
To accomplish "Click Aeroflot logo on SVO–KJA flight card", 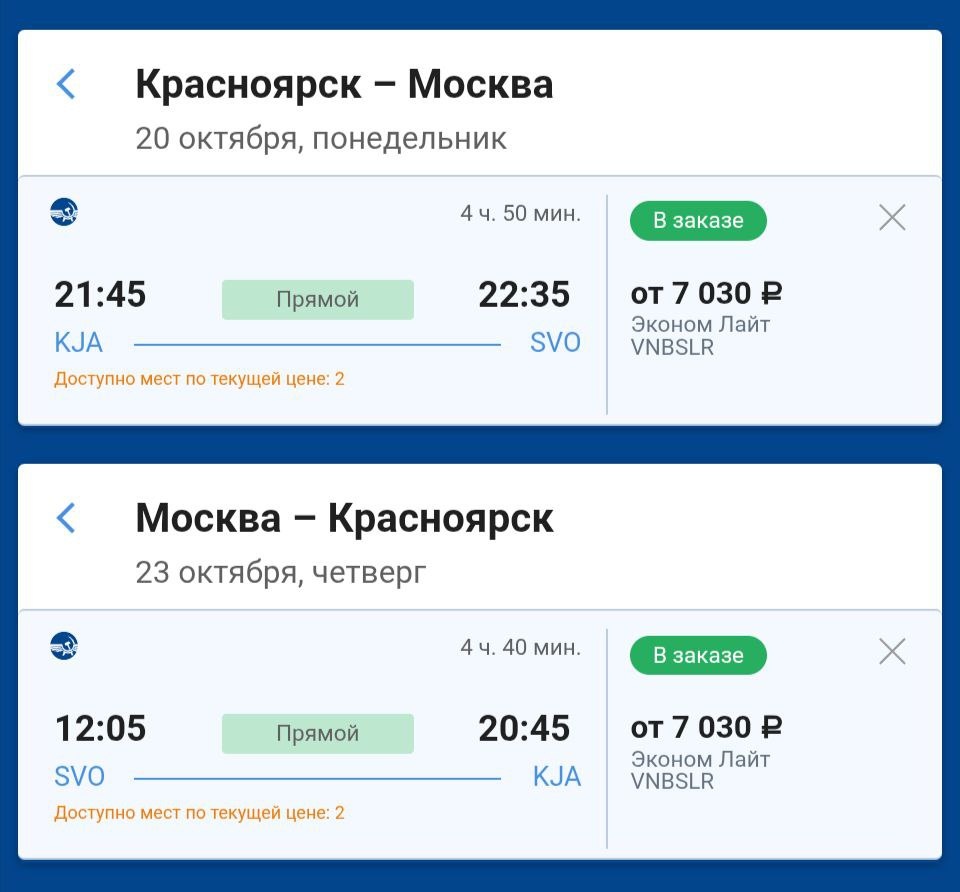I will click(x=64, y=646).
